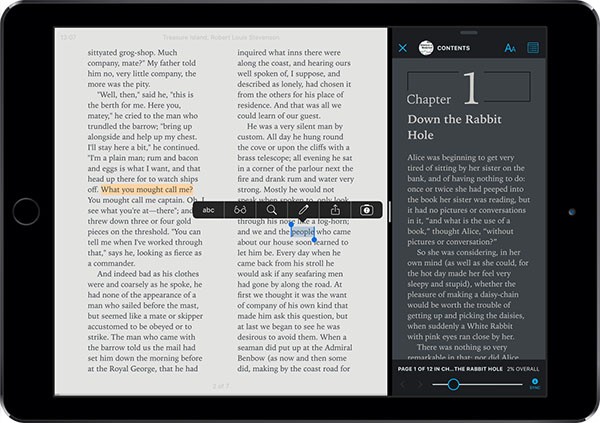This screenshot has height=423, width=600.
Task: Tap the abc dictionary lookup option
Action: pyautogui.click(x=209, y=210)
